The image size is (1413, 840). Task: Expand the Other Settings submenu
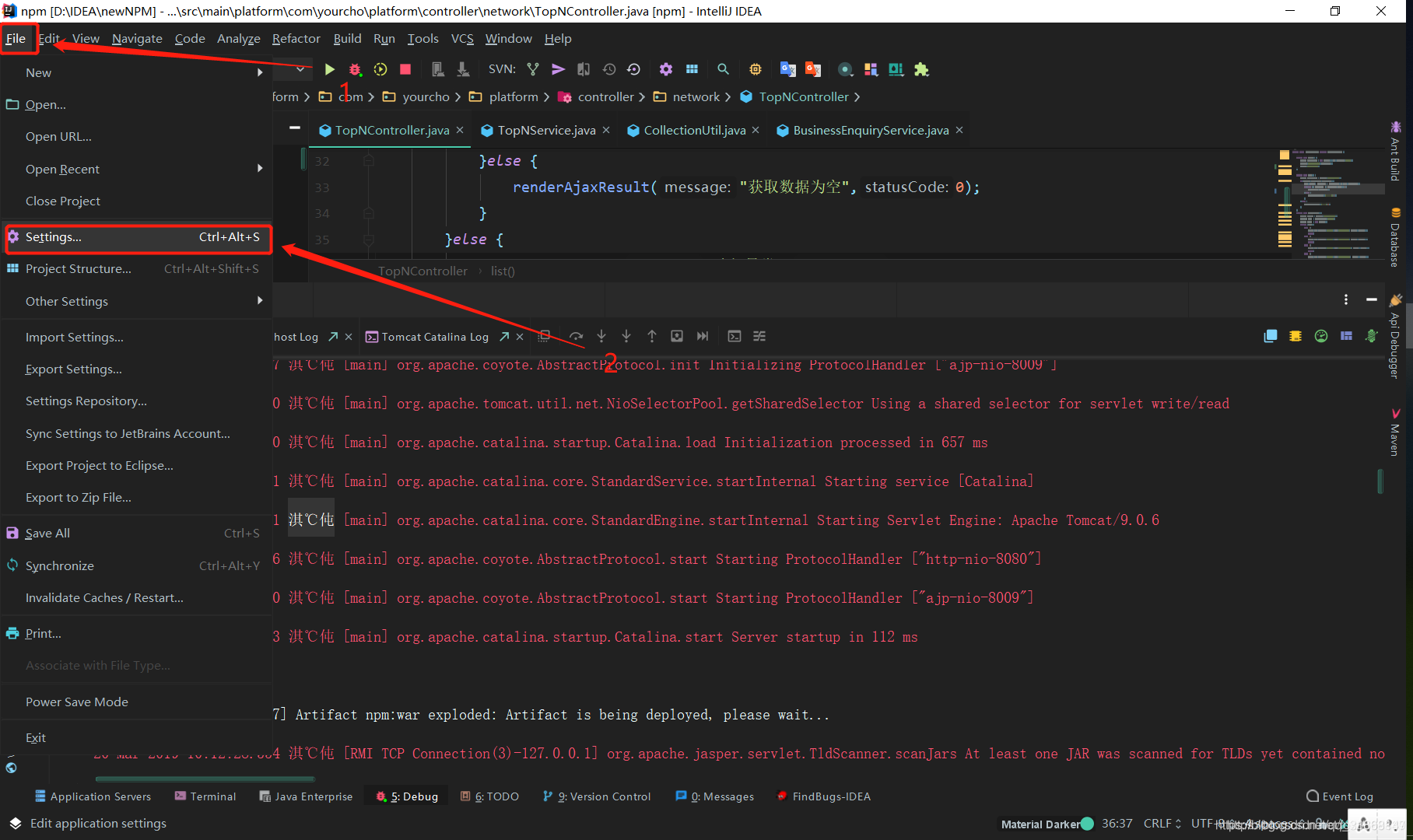click(136, 301)
